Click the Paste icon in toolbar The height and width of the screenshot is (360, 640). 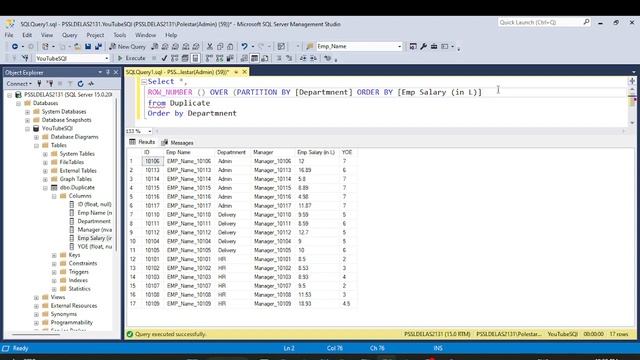[x=230, y=47]
